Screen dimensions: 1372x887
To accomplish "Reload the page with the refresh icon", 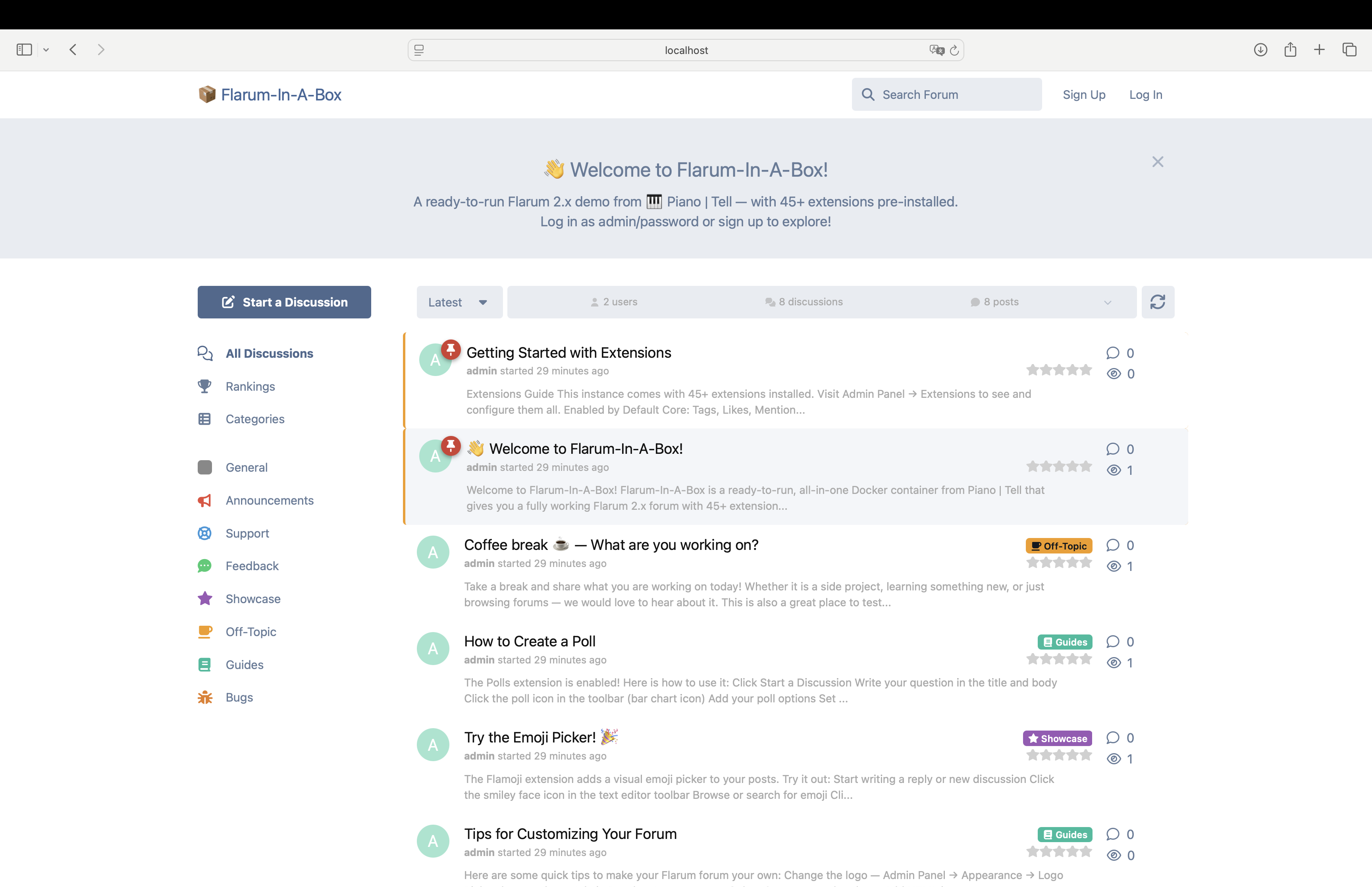I will pos(954,50).
